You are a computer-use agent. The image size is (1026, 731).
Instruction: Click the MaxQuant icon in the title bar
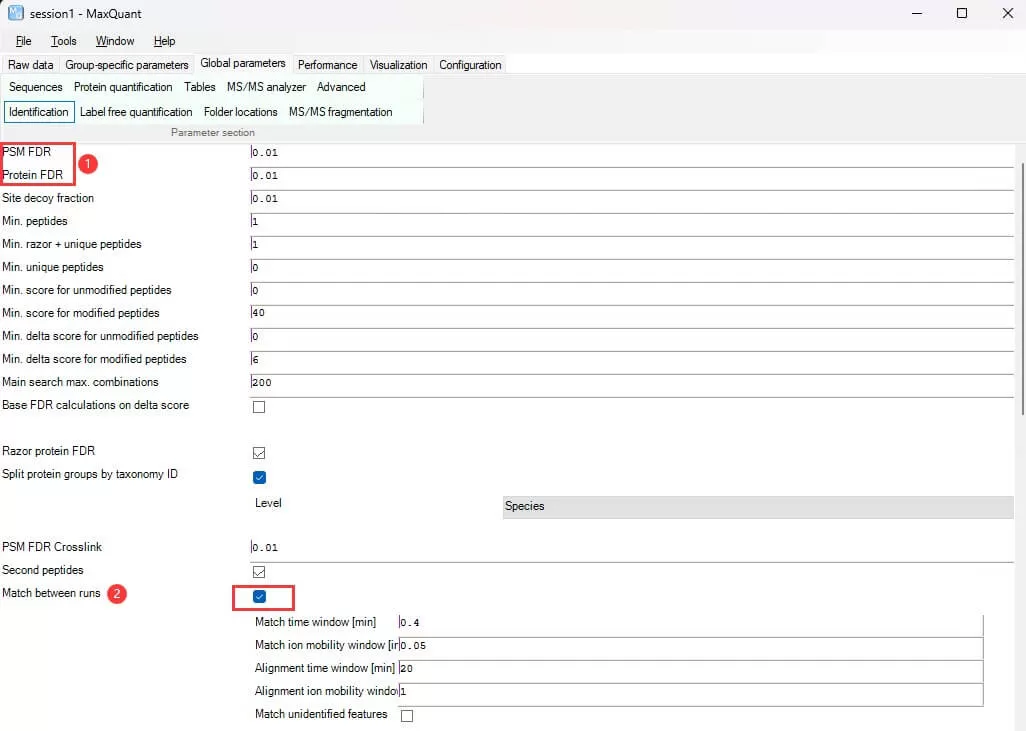(14, 13)
